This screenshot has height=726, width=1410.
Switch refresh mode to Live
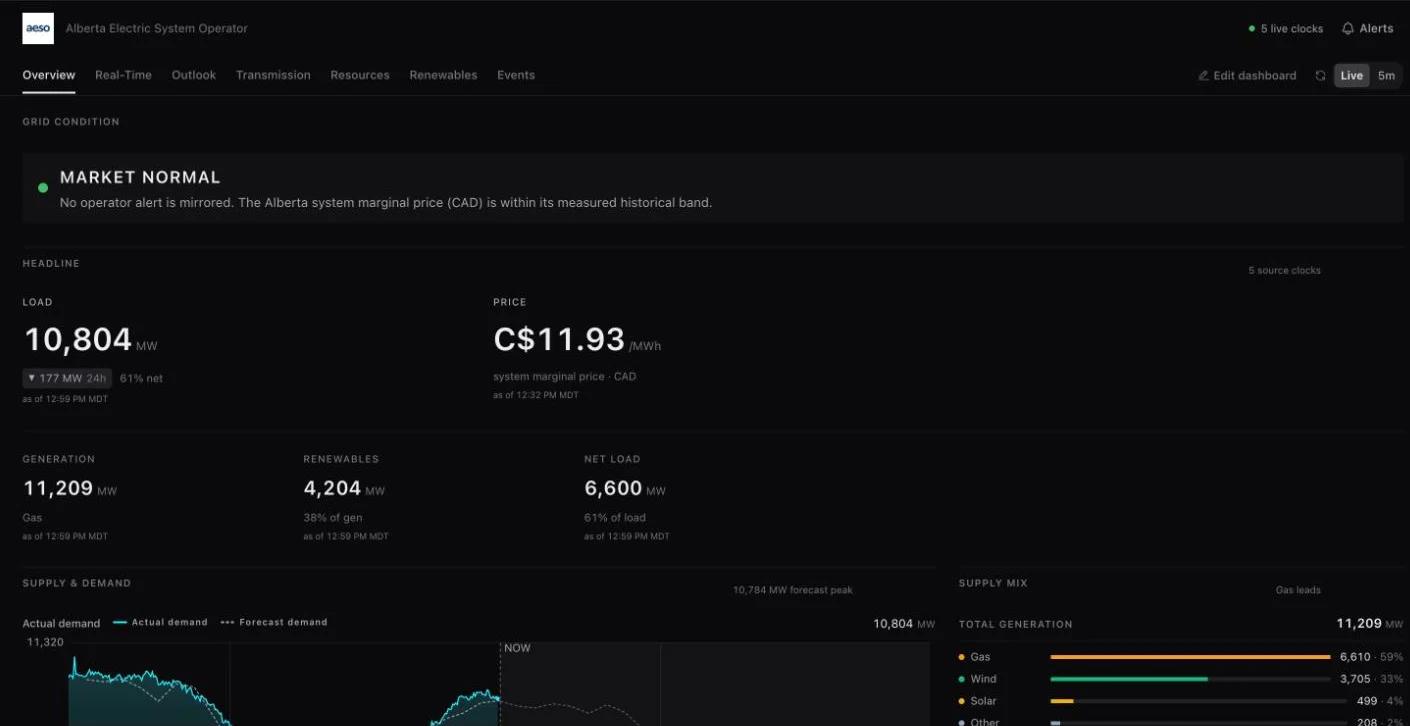point(1351,75)
